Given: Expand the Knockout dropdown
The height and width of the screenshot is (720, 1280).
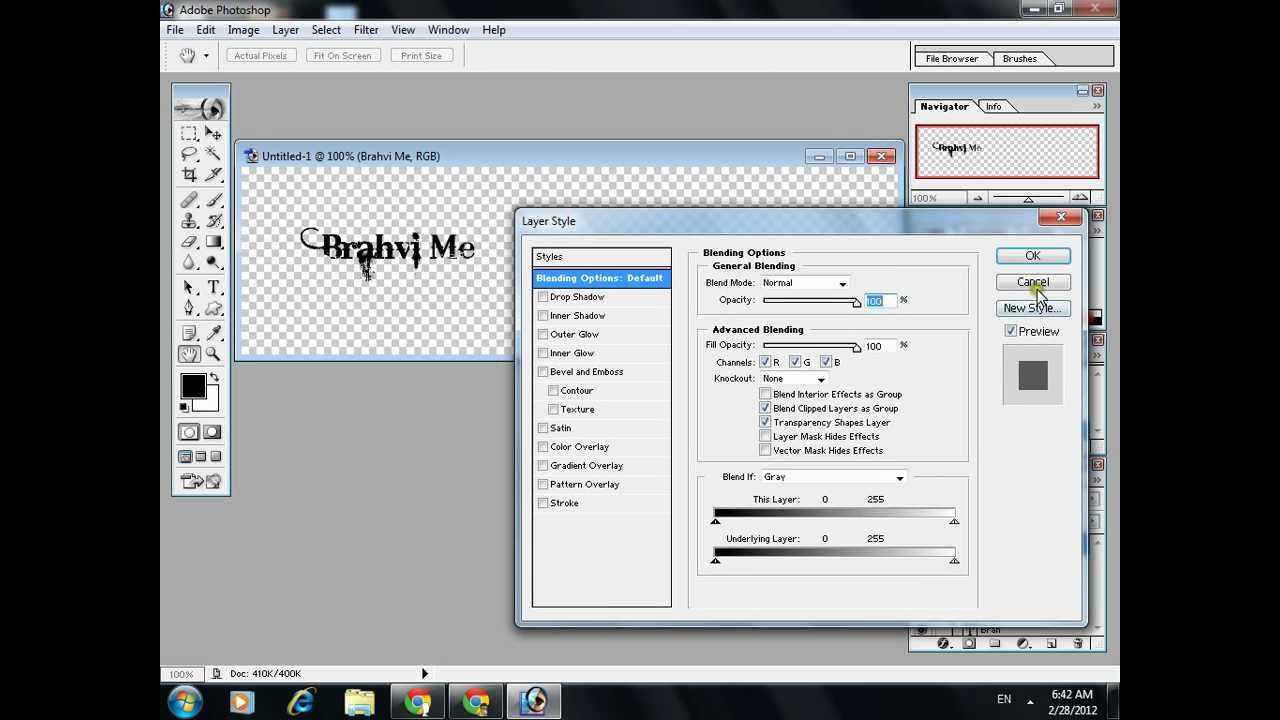Looking at the screenshot, I should (x=794, y=379).
